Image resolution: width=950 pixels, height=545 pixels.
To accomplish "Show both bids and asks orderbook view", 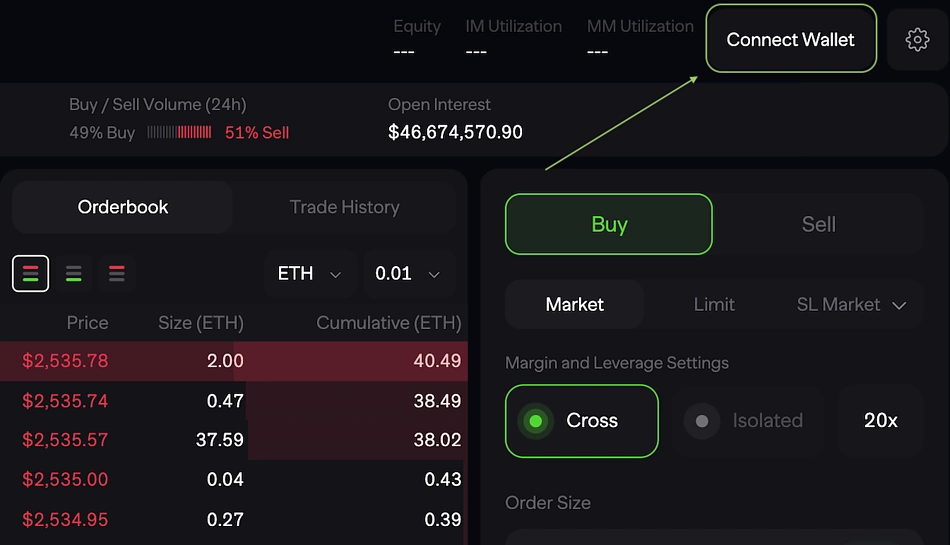I will (30, 274).
